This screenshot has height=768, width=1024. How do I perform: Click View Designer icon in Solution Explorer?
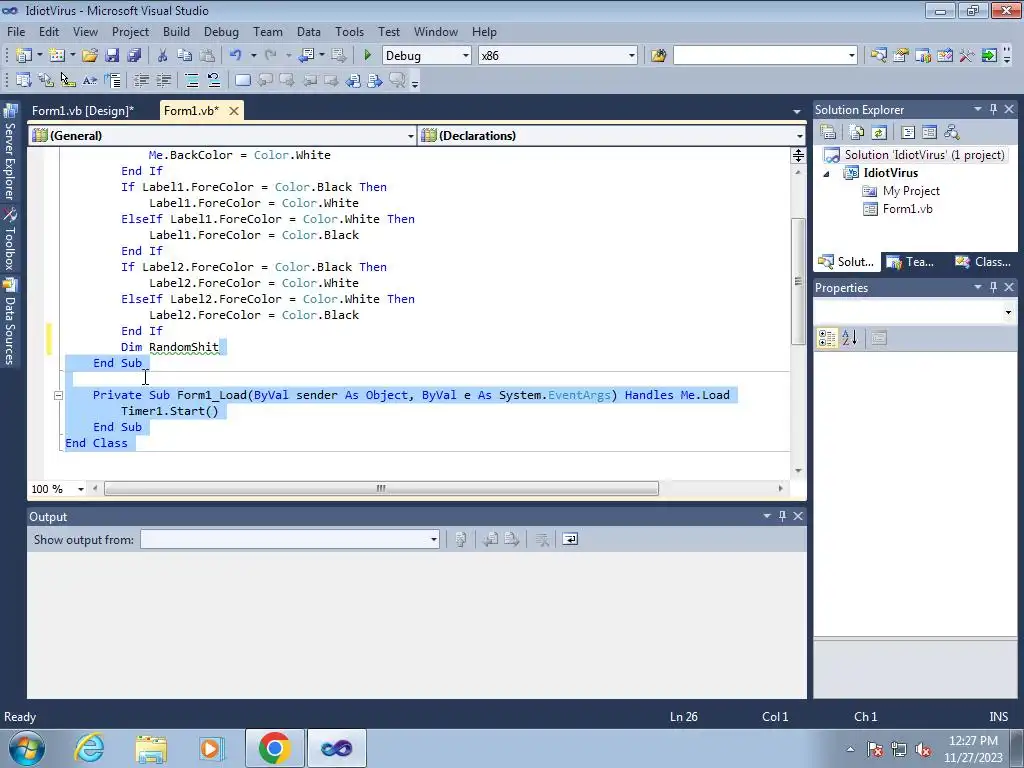[929, 133]
